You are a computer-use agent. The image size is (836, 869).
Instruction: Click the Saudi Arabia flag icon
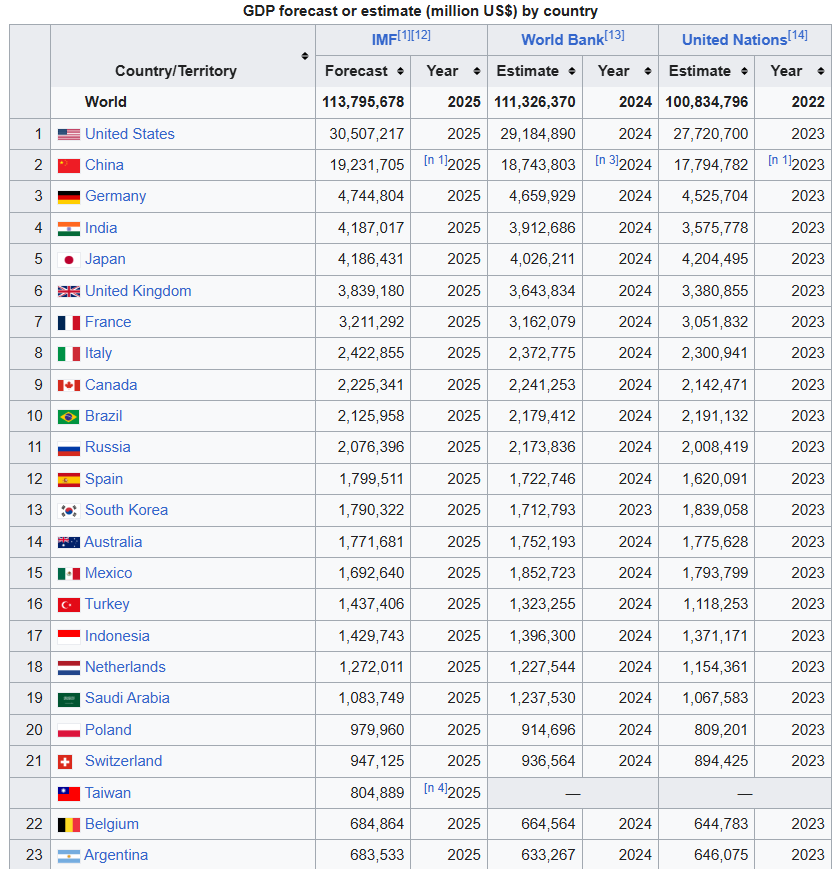pyautogui.click(x=69, y=699)
